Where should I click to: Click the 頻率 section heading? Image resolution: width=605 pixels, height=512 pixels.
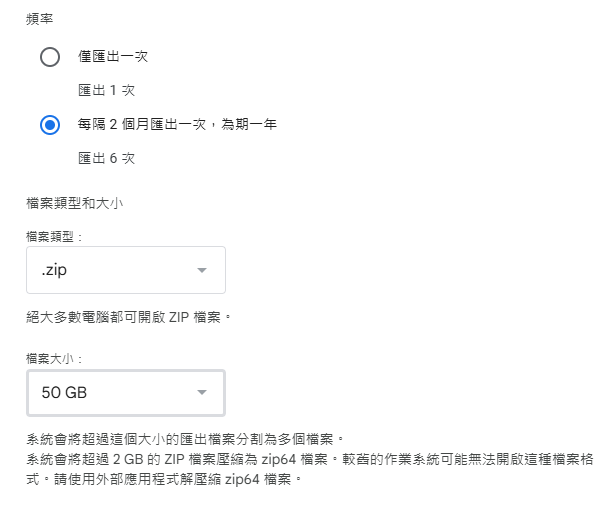(40, 19)
